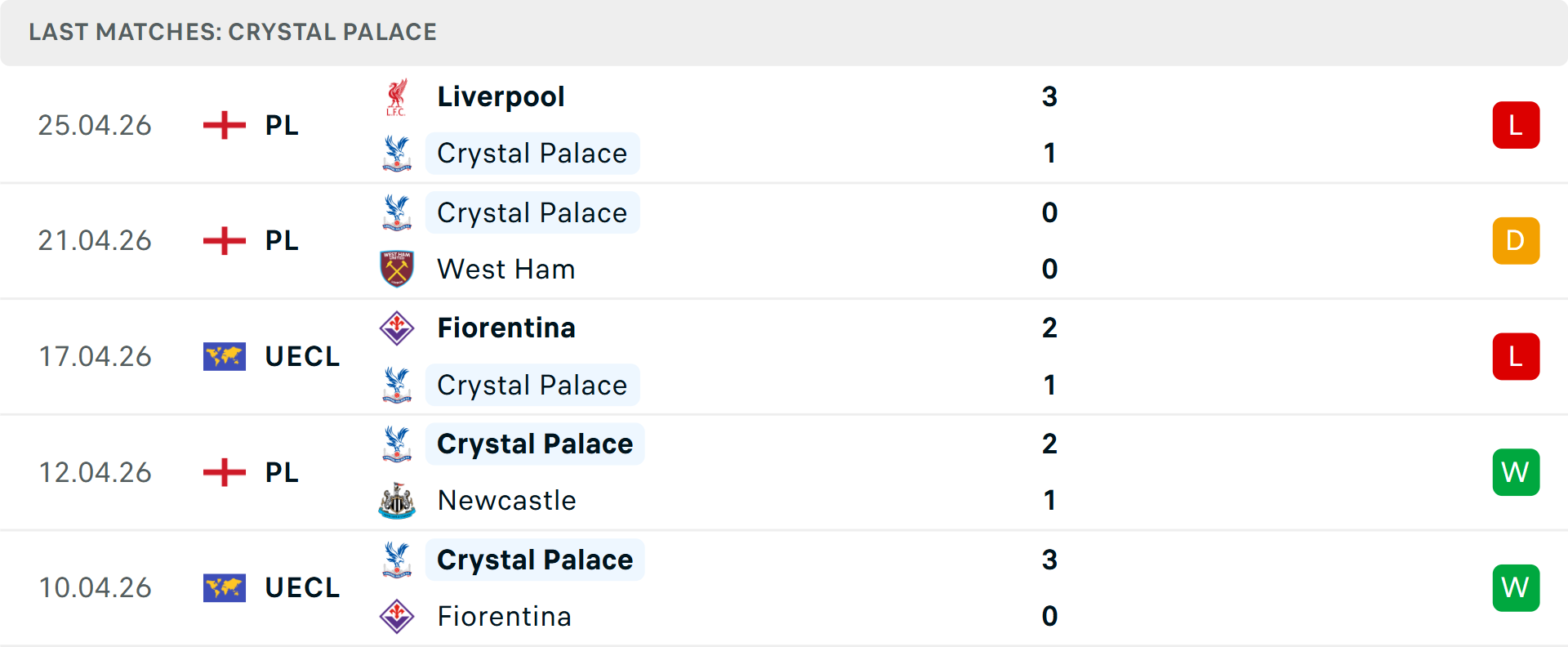Click the 25.04.26 match date
This screenshot has width=1568, height=647.
[x=95, y=124]
